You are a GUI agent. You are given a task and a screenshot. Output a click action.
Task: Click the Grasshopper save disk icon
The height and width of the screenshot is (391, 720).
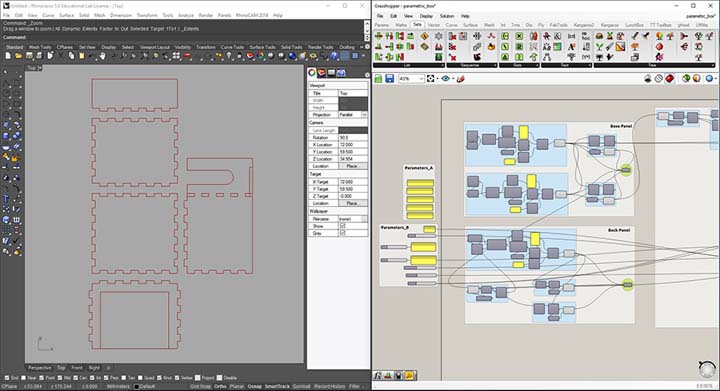point(389,79)
